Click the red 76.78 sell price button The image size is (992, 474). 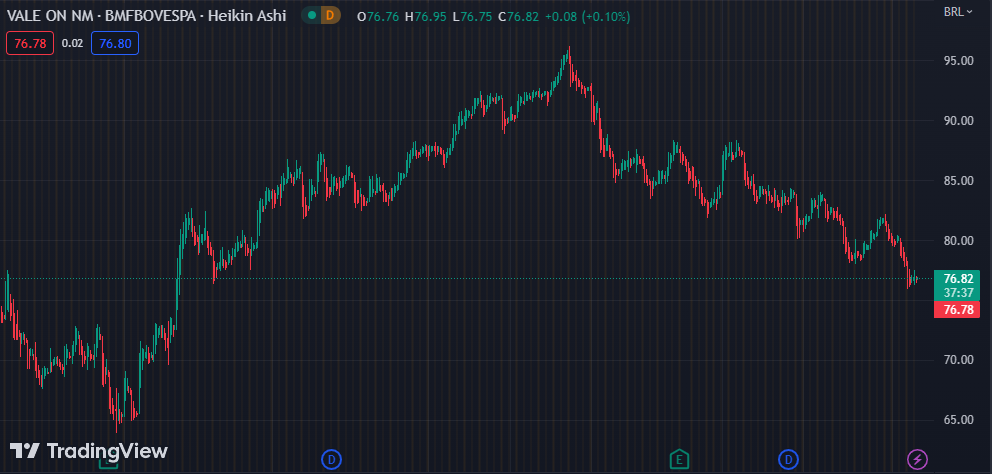pos(30,43)
